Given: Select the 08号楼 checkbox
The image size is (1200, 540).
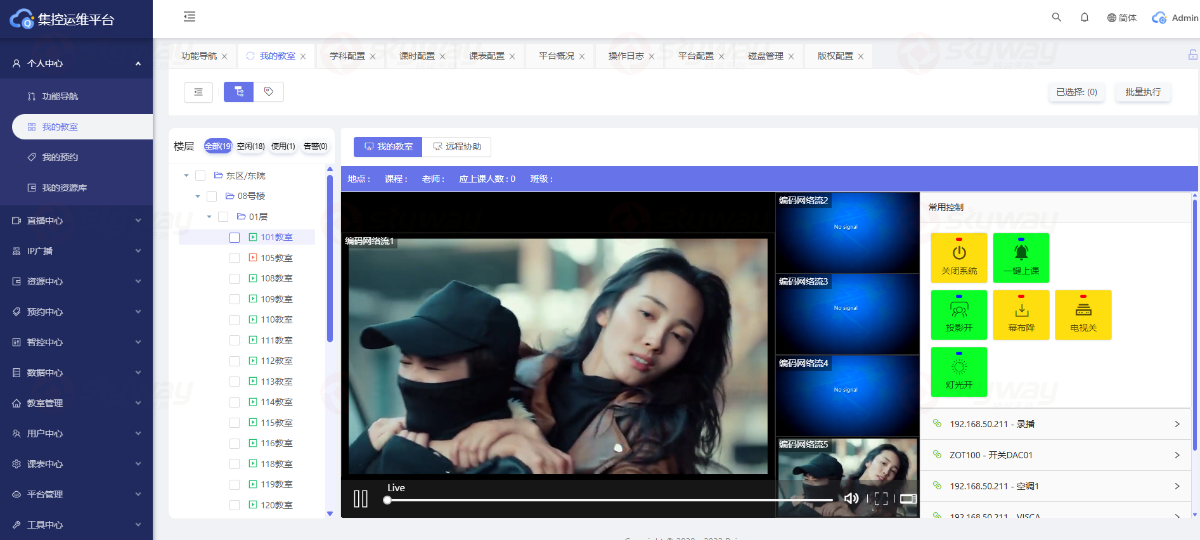Looking at the screenshot, I should click(x=212, y=196).
